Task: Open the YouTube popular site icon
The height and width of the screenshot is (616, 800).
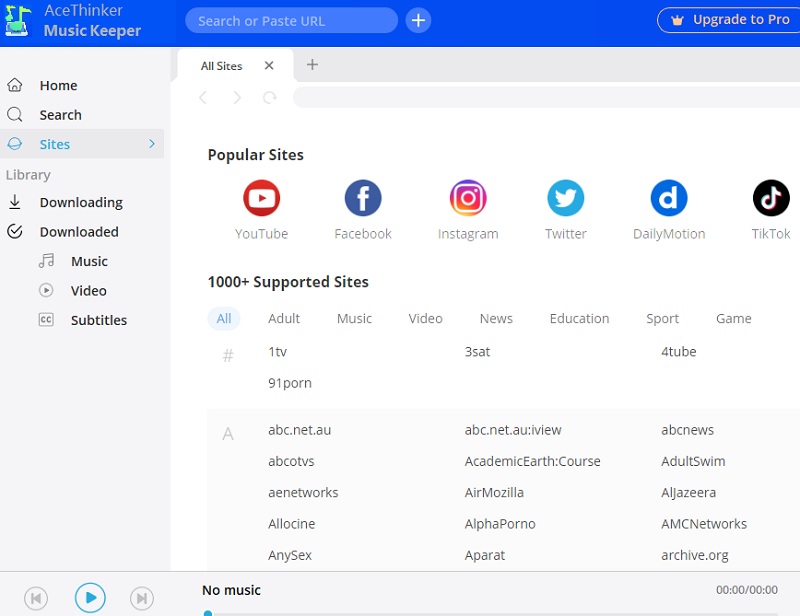Action: 261,198
